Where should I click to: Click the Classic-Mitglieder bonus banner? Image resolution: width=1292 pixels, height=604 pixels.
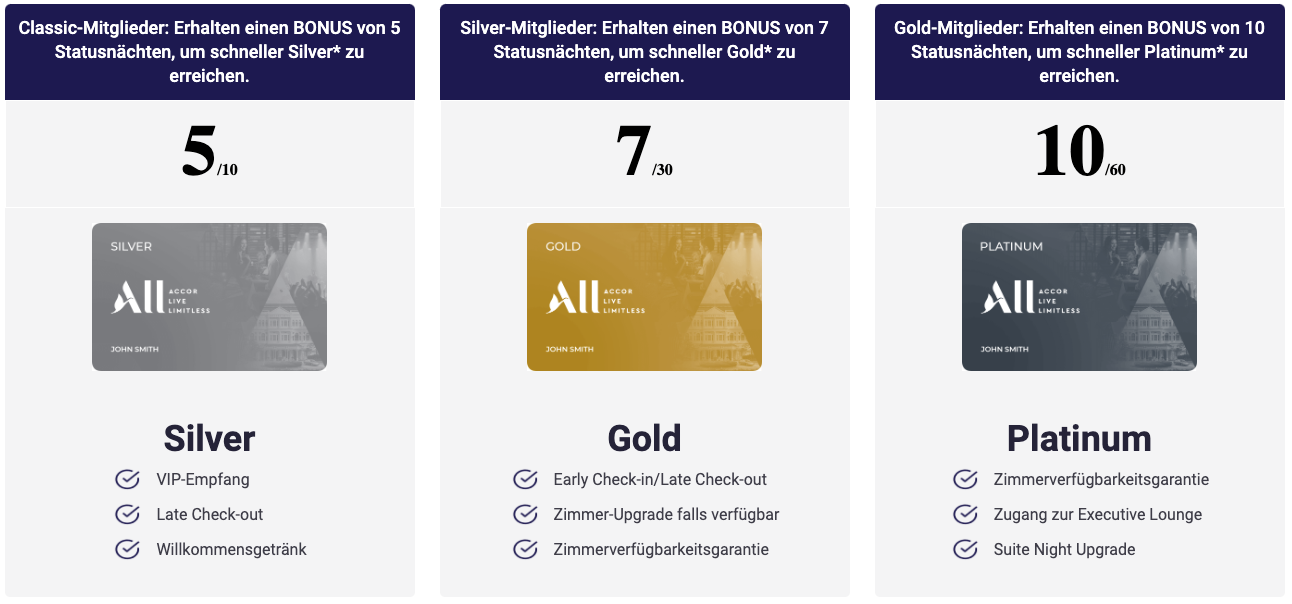(x=210, y=52)
